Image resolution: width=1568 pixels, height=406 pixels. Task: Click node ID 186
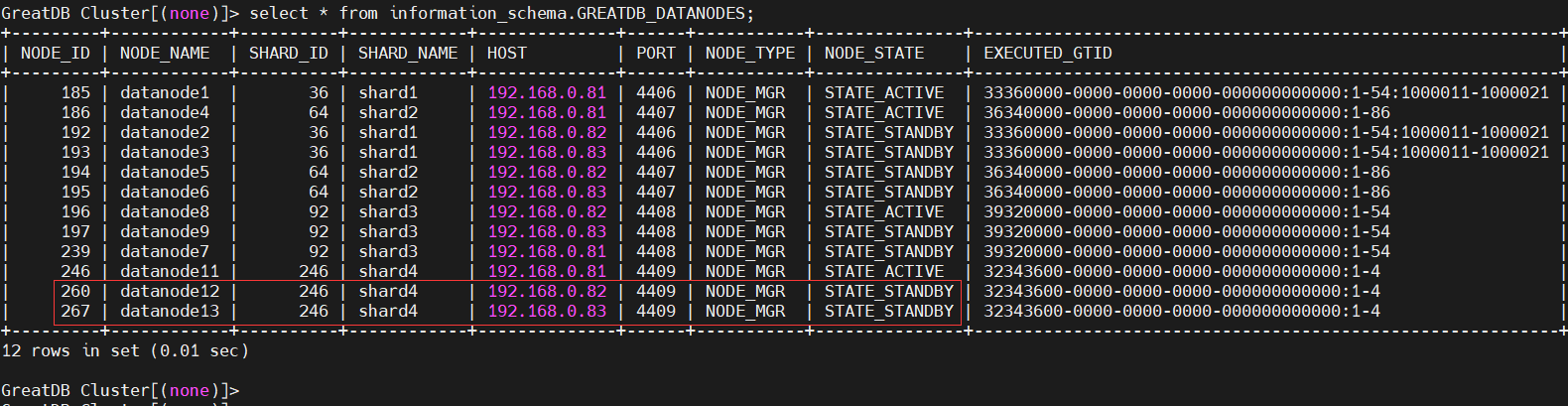coord(75,113)
